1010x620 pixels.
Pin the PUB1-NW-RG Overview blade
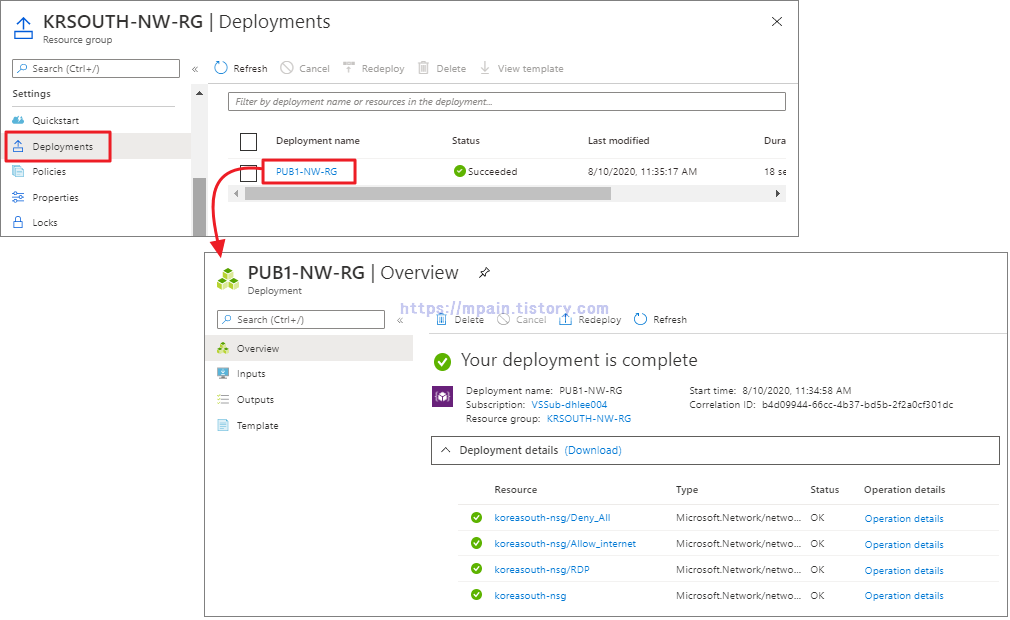click(x=484, y=272)
